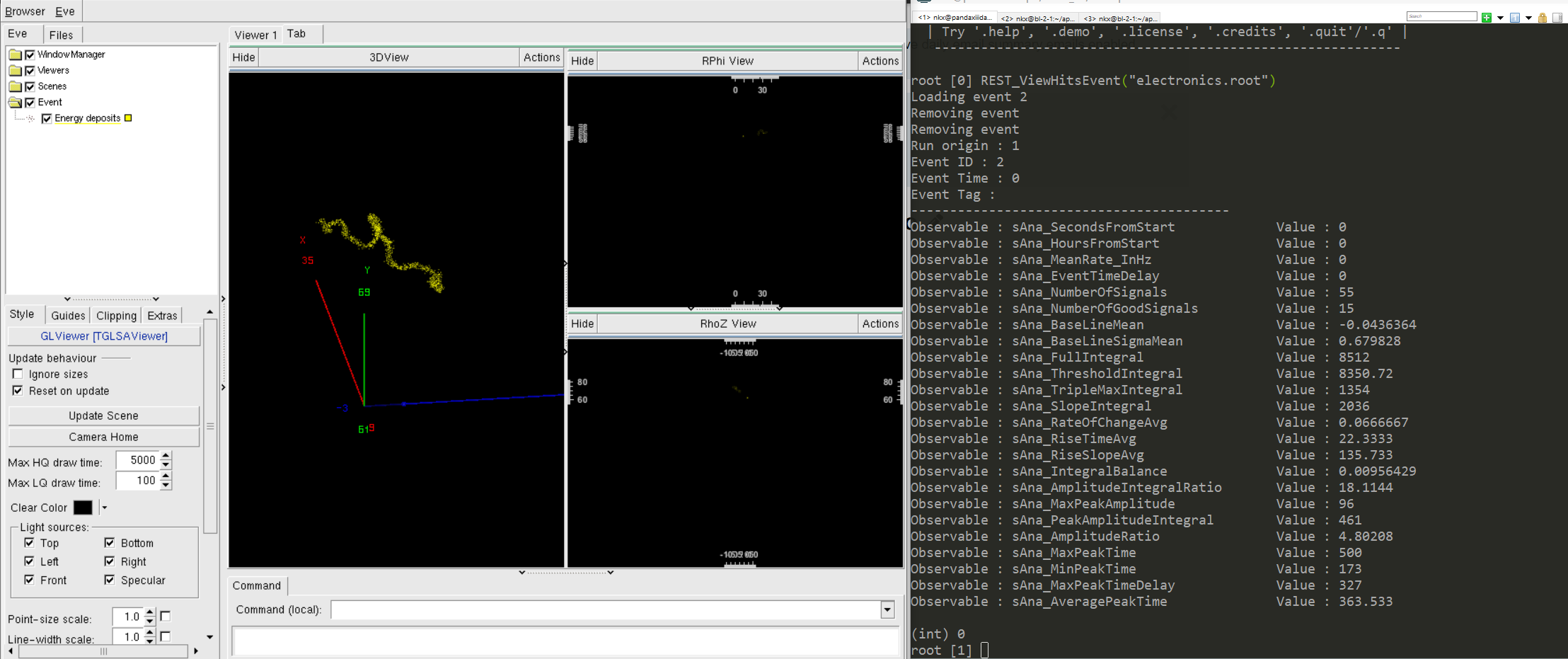Open Actions for the RhoZ View
The image size is (1568, 659).
click(x=880, y=323)
